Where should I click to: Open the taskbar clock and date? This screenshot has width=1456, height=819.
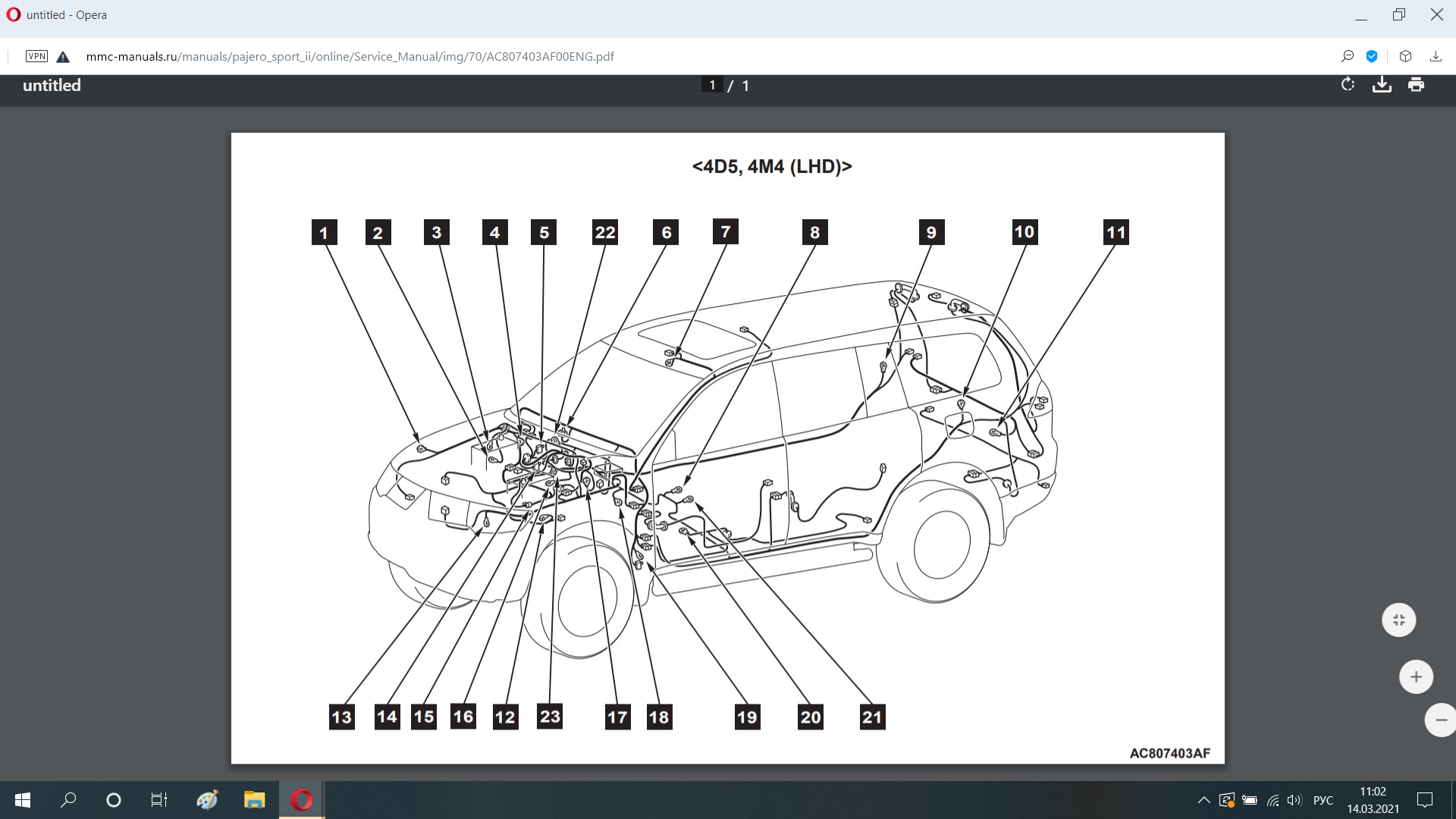[x=1373, y=800]
